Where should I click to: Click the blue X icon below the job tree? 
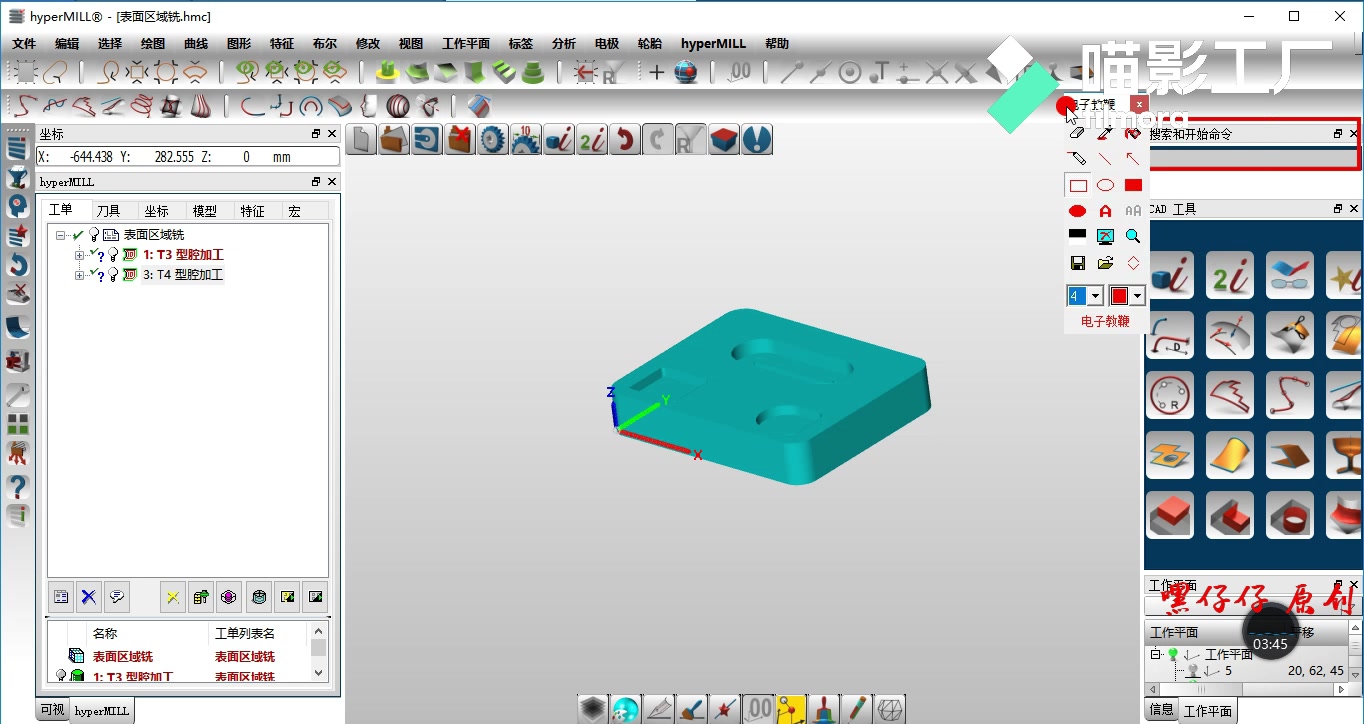coord(89,597)
